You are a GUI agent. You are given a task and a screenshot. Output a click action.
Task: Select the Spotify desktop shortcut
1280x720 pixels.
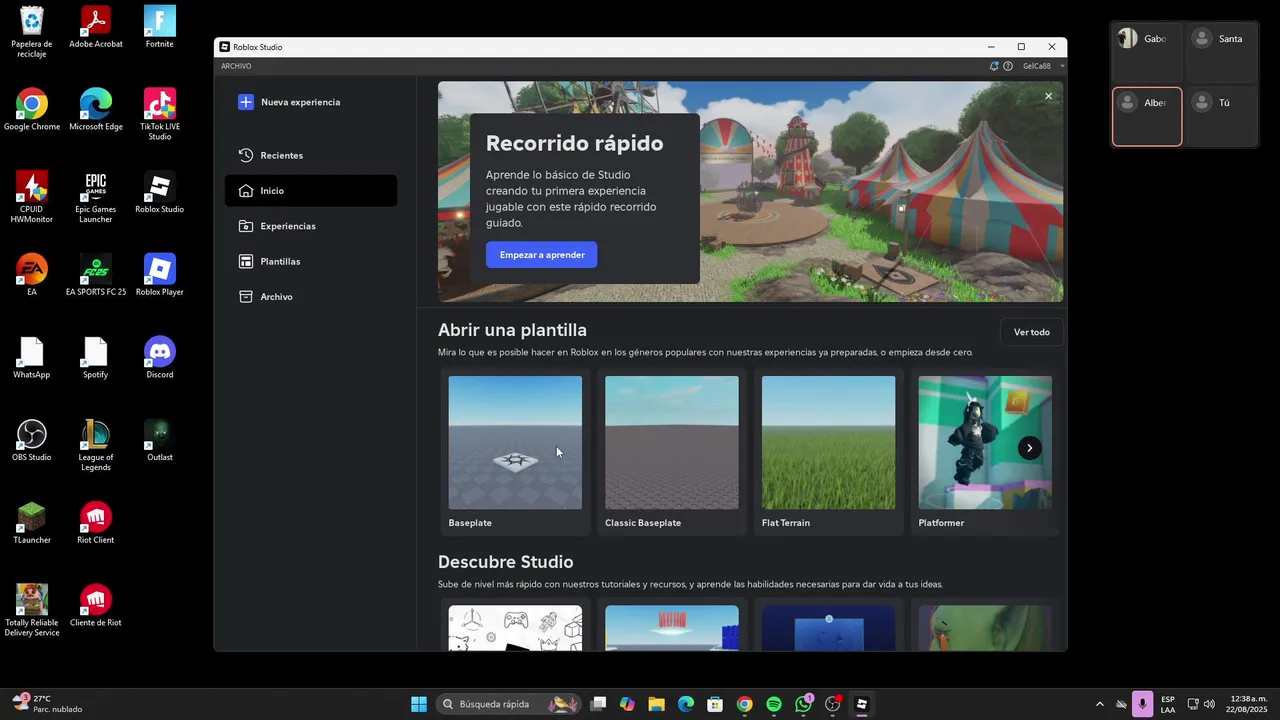[96, 358]
